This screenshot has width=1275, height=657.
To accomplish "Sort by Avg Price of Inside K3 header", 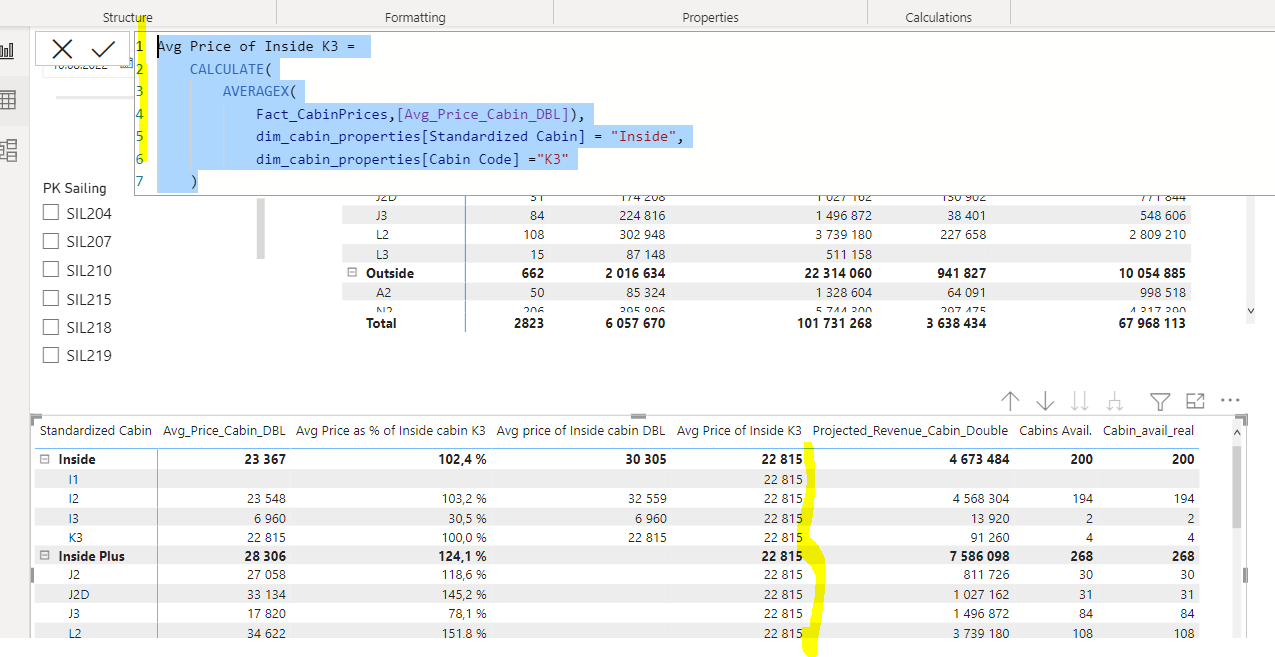I will click(x=739, y=430).
